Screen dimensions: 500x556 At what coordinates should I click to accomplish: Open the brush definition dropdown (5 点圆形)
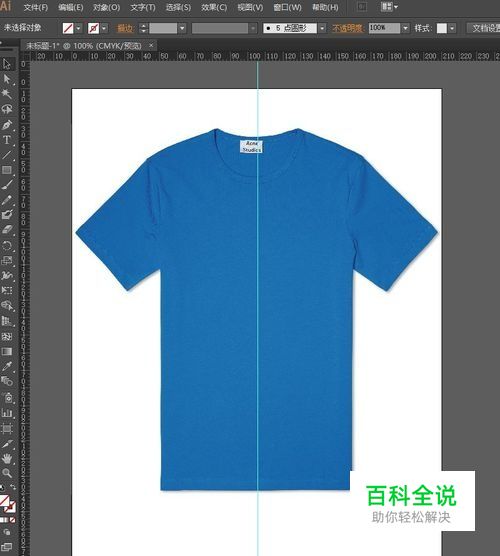(322, 28)
